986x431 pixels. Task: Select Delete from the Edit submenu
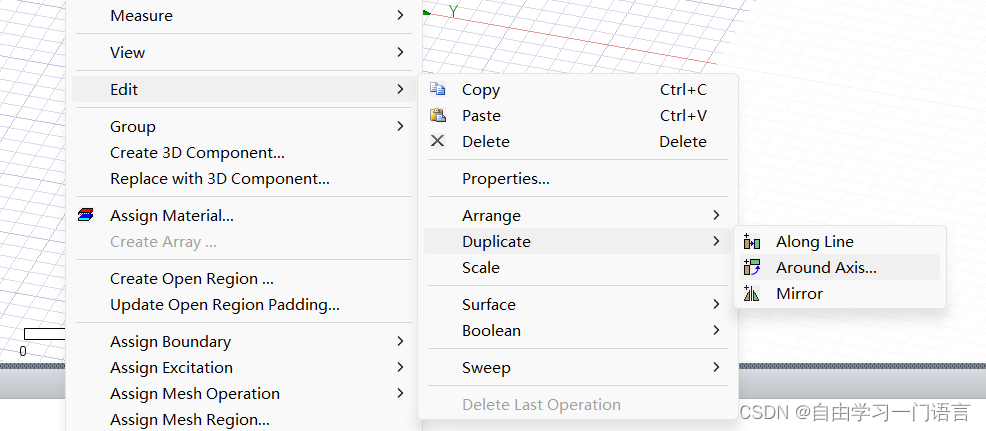(x=578, y=141)
